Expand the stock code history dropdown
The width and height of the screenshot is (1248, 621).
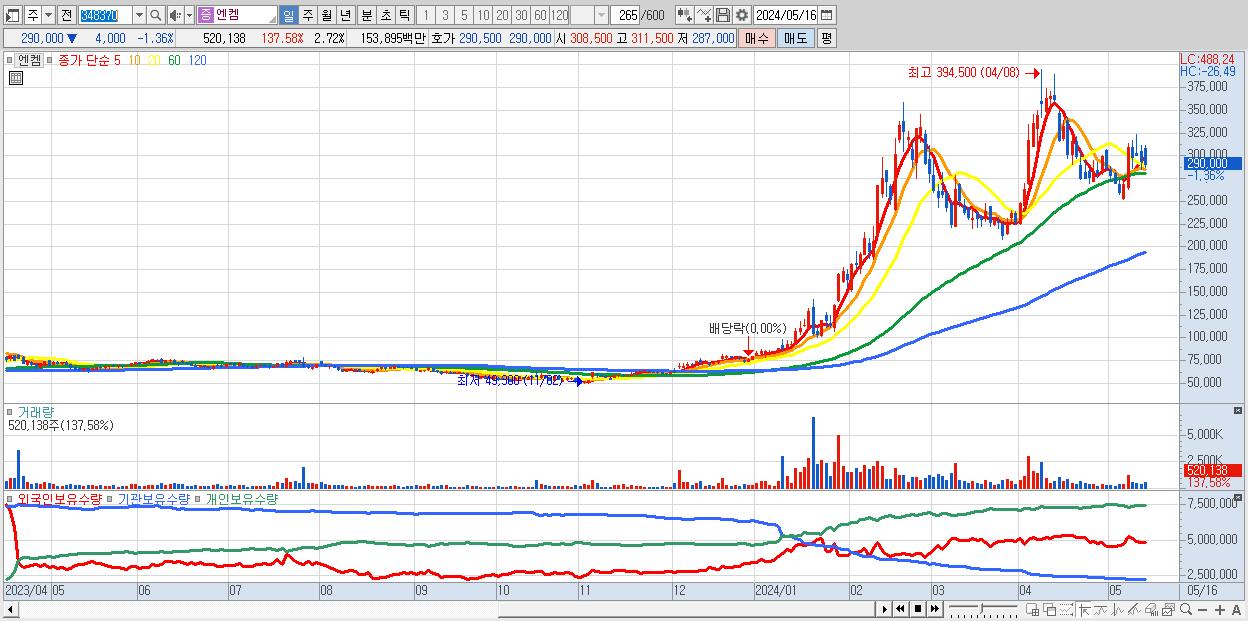139,15
